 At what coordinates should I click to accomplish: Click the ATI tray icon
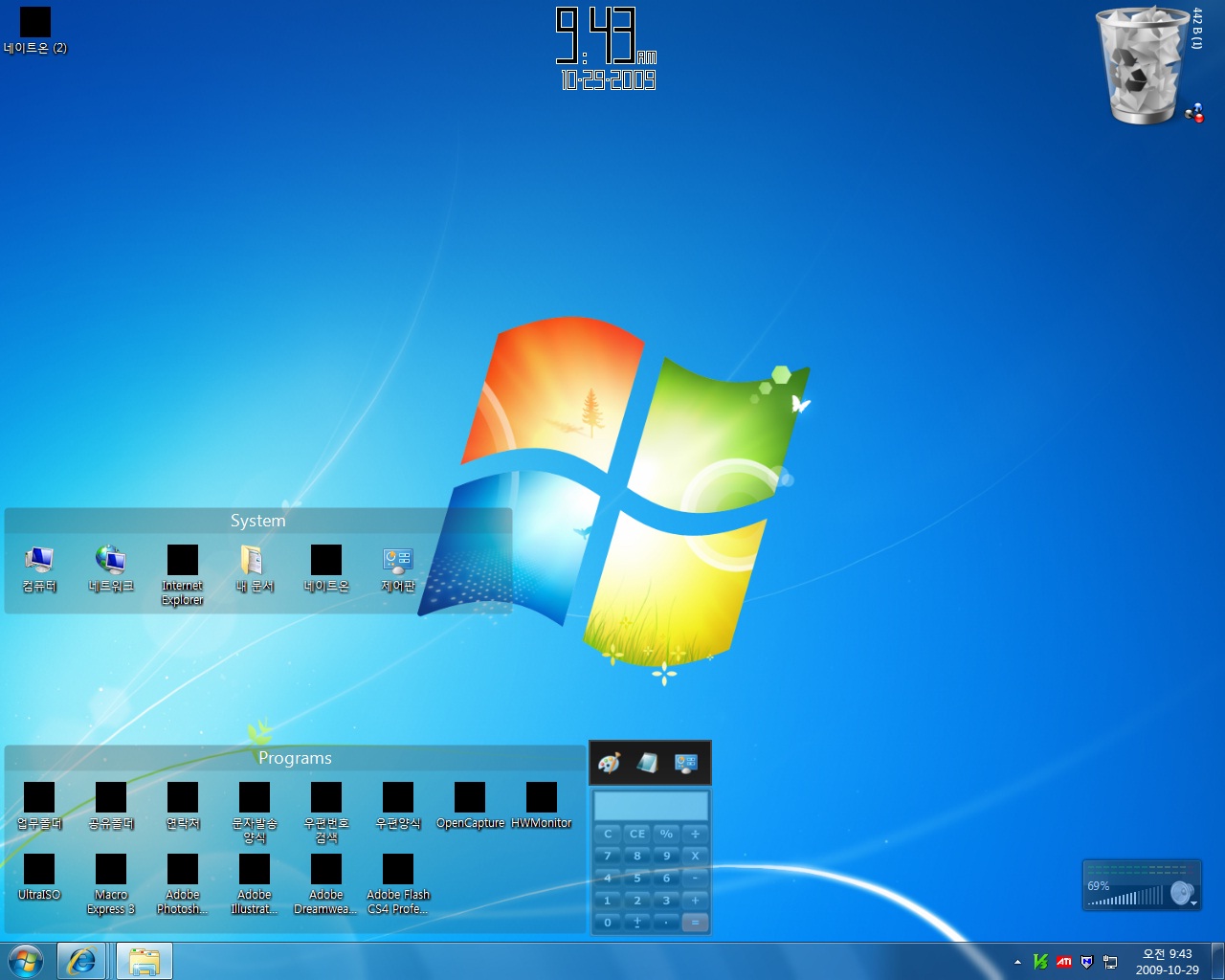coord(1063,962)
